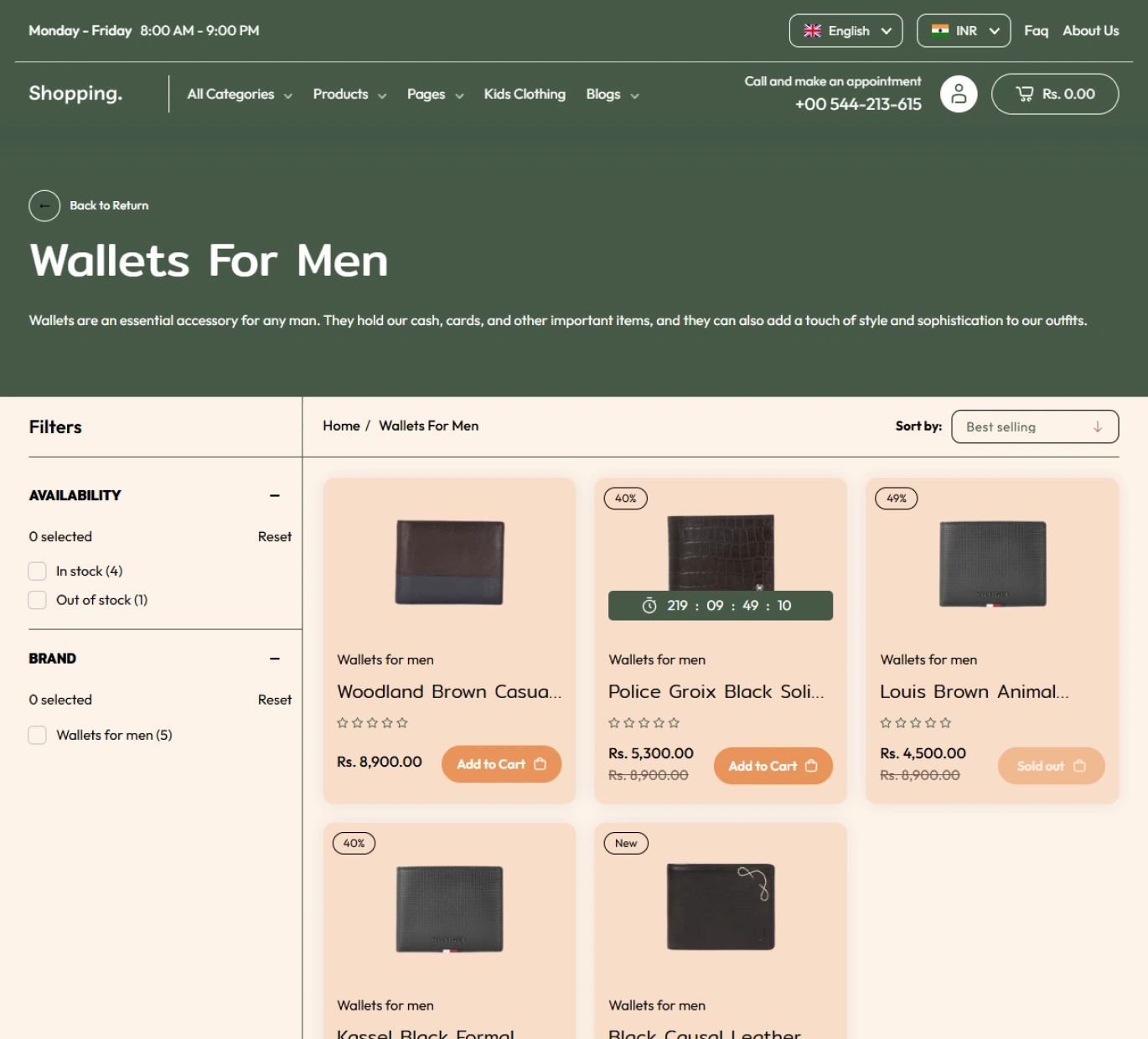
Task: Tick the Wallets for men (5) brand checkbox
Action: coord(38,735)
